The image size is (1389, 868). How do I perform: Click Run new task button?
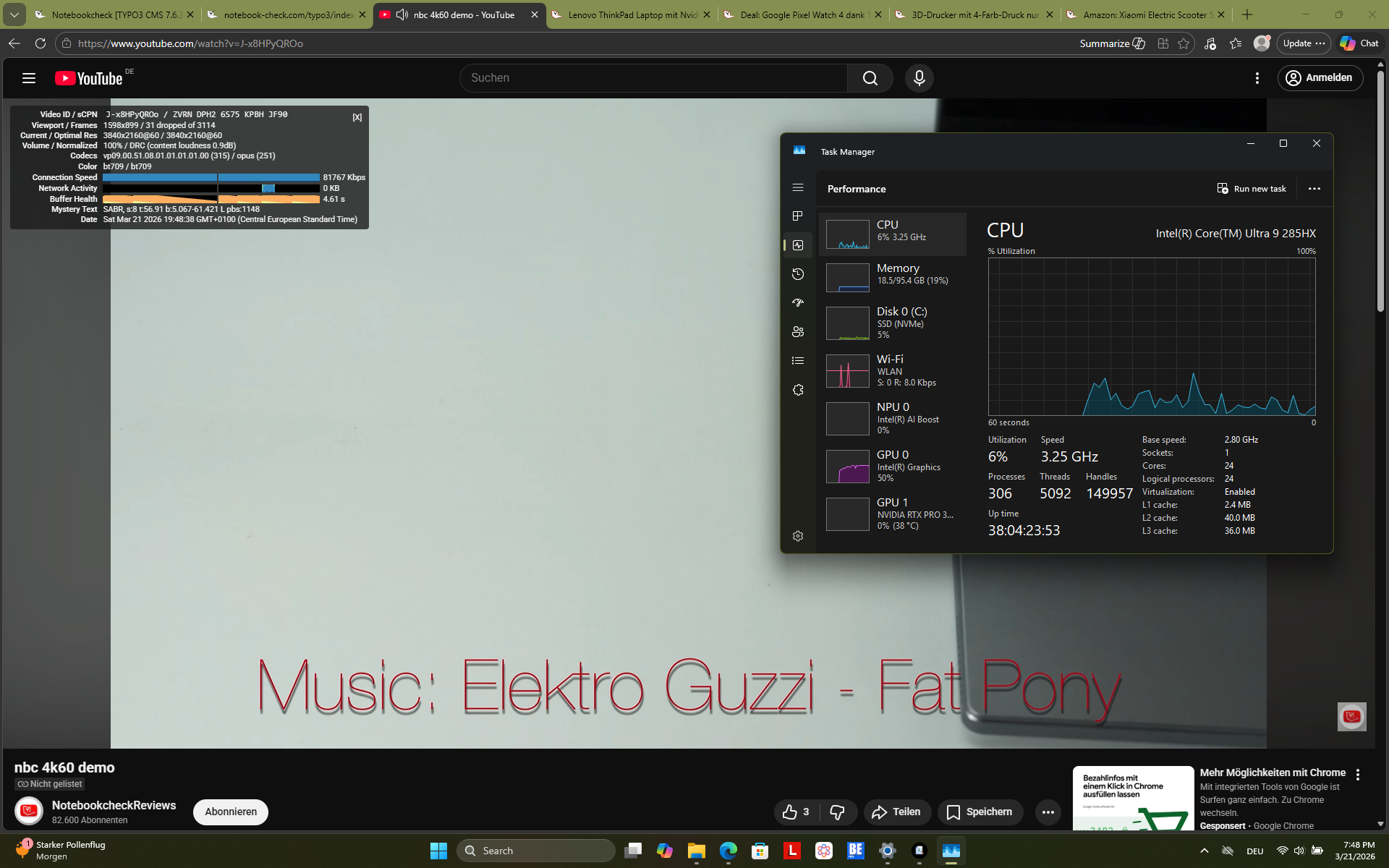(1252, 189)
